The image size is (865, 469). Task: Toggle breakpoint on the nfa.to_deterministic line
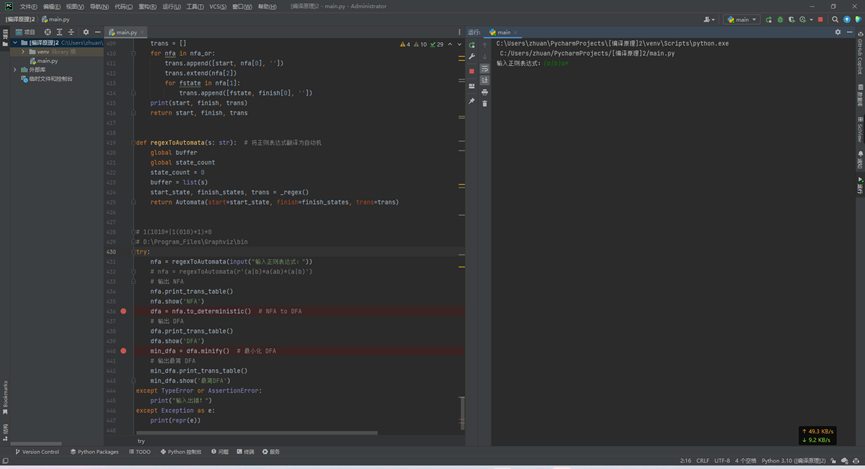click(x=124, y=311)
